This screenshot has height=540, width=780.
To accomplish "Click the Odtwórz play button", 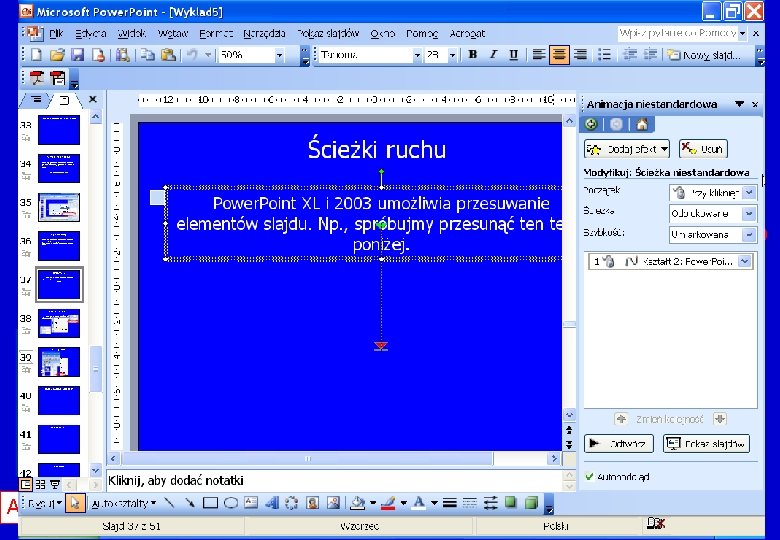I will coord(618,444).
